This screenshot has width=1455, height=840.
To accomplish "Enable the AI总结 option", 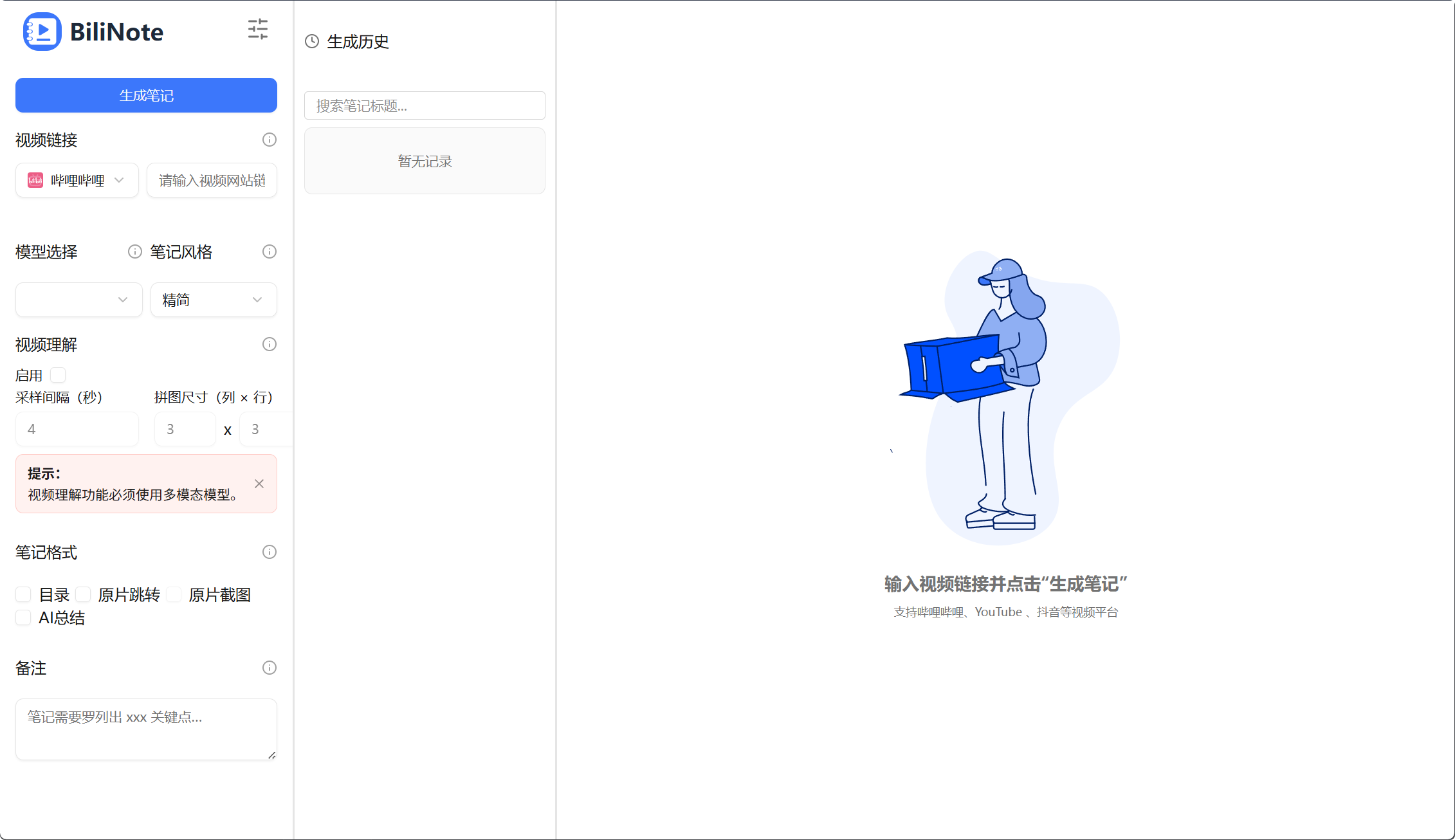I will 23,617.
